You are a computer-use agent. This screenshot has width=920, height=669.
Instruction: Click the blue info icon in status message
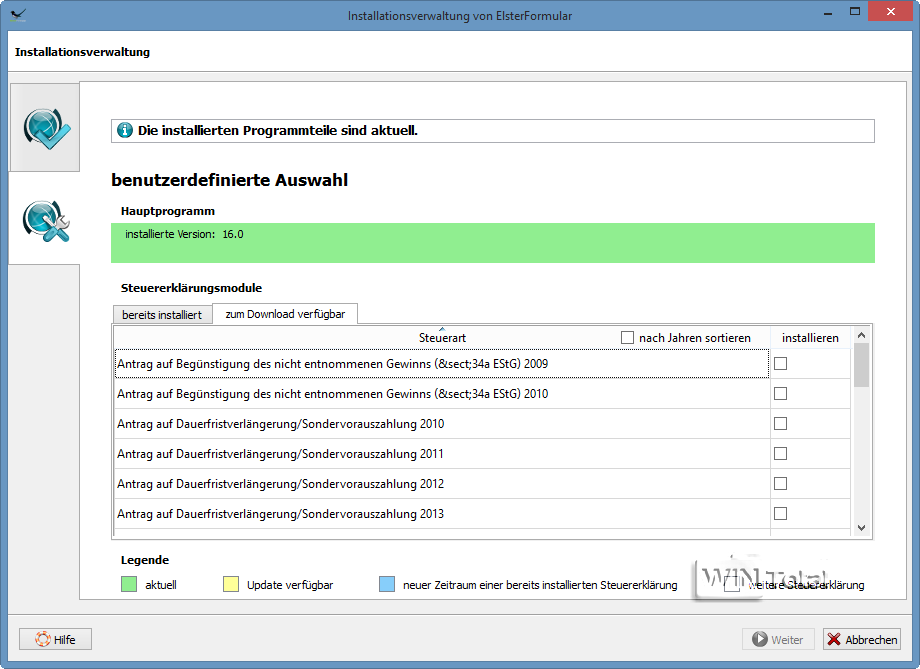tap(124, 130)
